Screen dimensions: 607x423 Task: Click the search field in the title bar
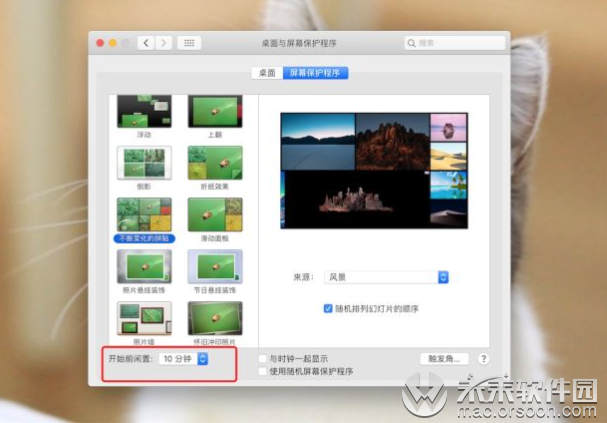[x=455, y=43]
